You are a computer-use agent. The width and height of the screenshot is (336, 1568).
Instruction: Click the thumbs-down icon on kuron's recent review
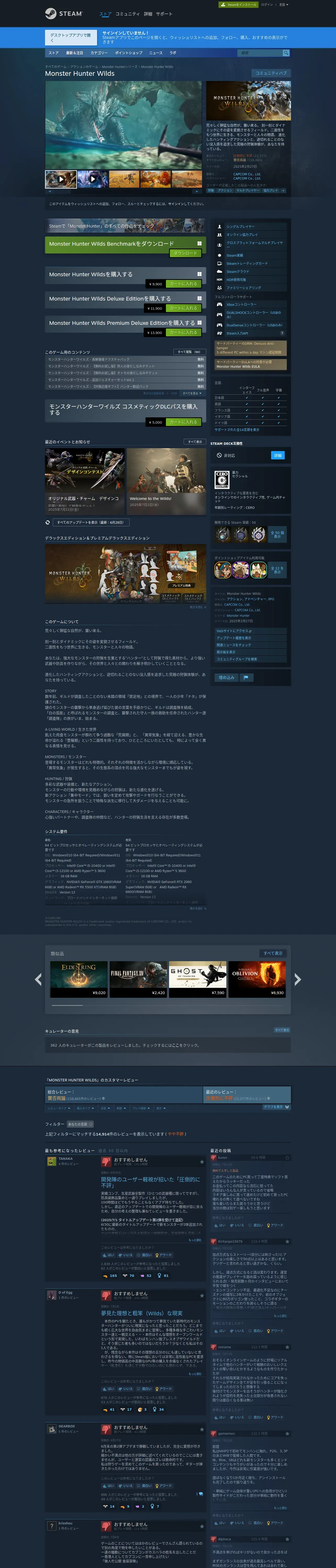point(214,1158)
